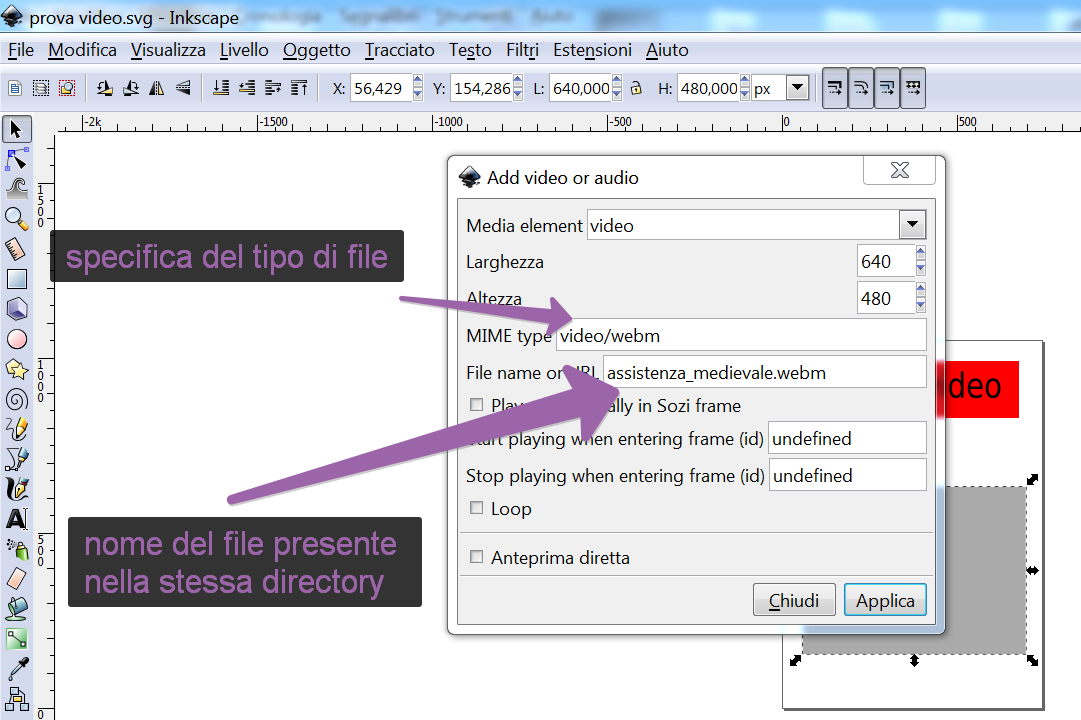This screenshot has width=1081, height=720.
Task: Select the Paint bucket fill tool
Action: click(16, 608)
